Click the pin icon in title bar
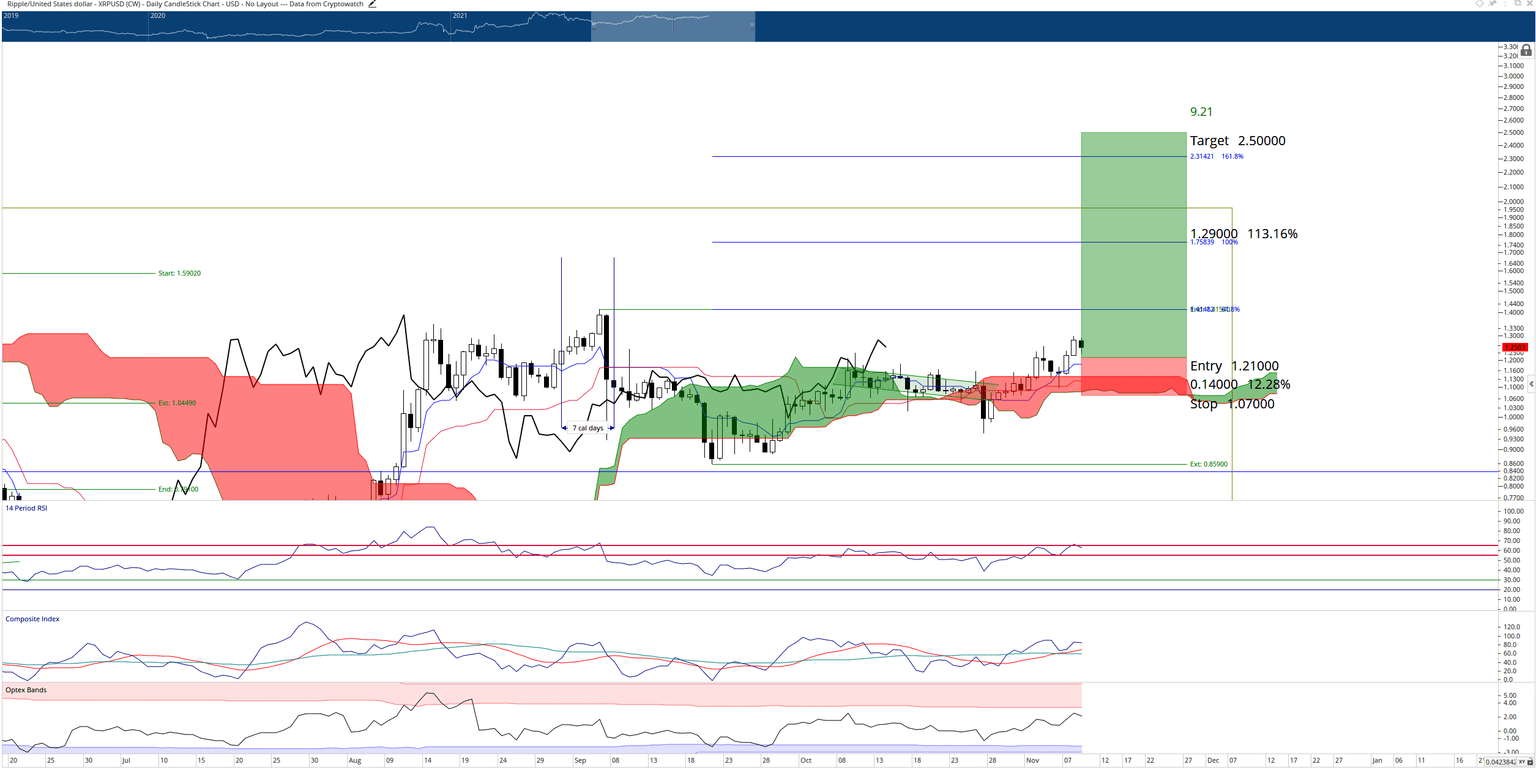The height and width of the screenshot is (769, 1536). [1492, 3]
